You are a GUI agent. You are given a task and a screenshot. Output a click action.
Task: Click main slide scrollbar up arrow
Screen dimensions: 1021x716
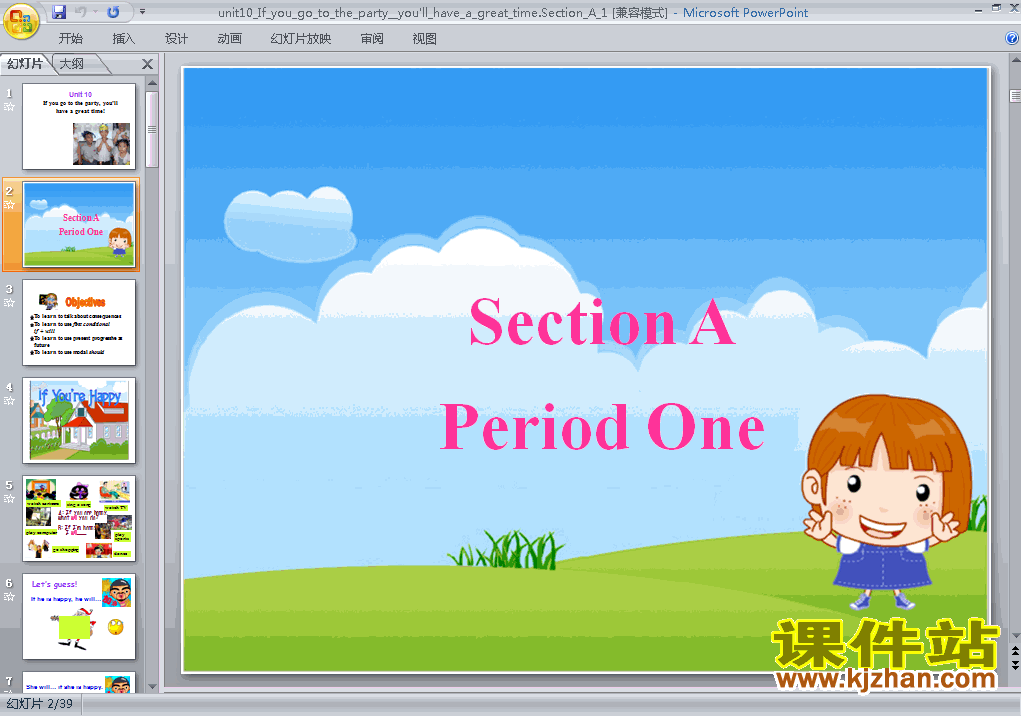pyautogui.click(x=1015, y=60)
